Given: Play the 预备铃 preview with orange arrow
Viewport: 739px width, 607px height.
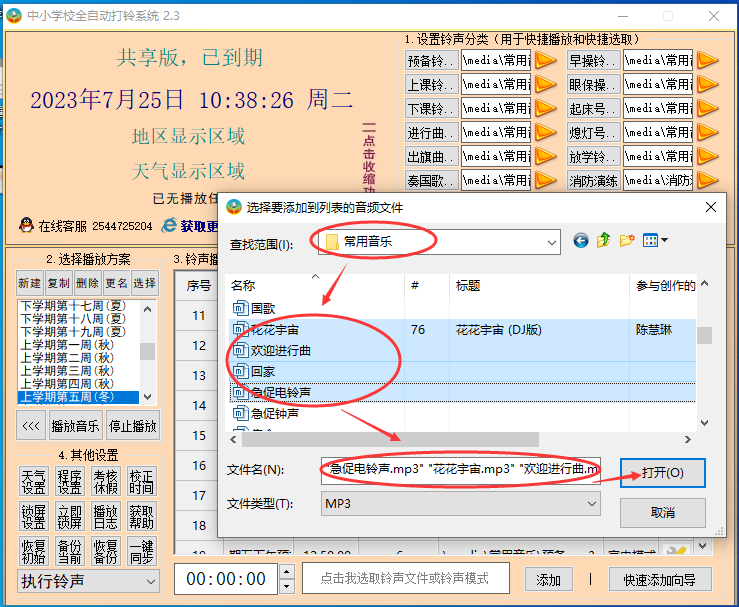Looking at the screenshot, I should 545,60.
